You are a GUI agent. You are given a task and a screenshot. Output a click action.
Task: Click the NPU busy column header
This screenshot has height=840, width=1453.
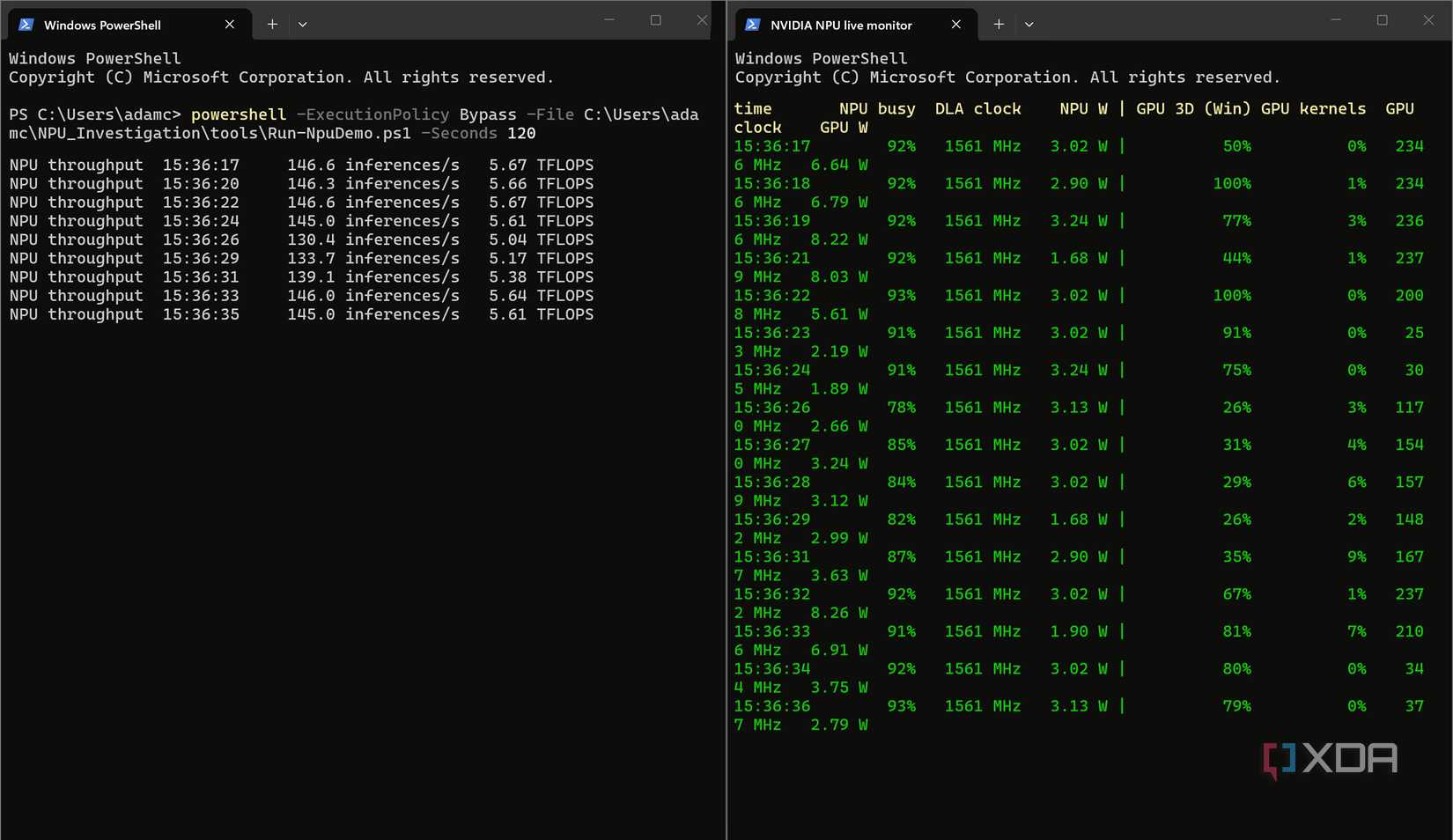pyautogui.click(x=877, y=109)
